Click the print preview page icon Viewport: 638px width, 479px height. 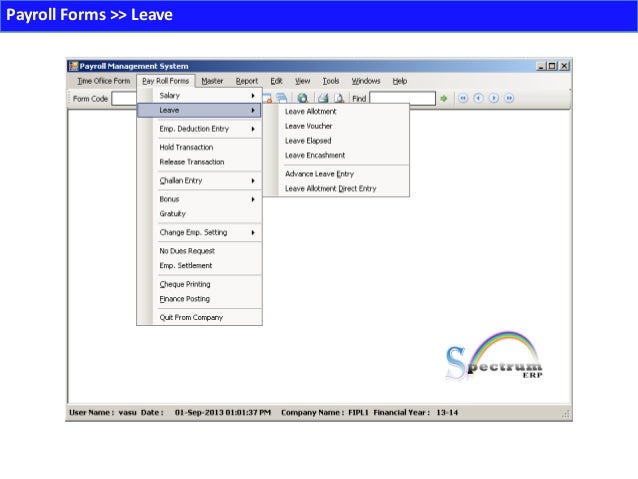339,98
